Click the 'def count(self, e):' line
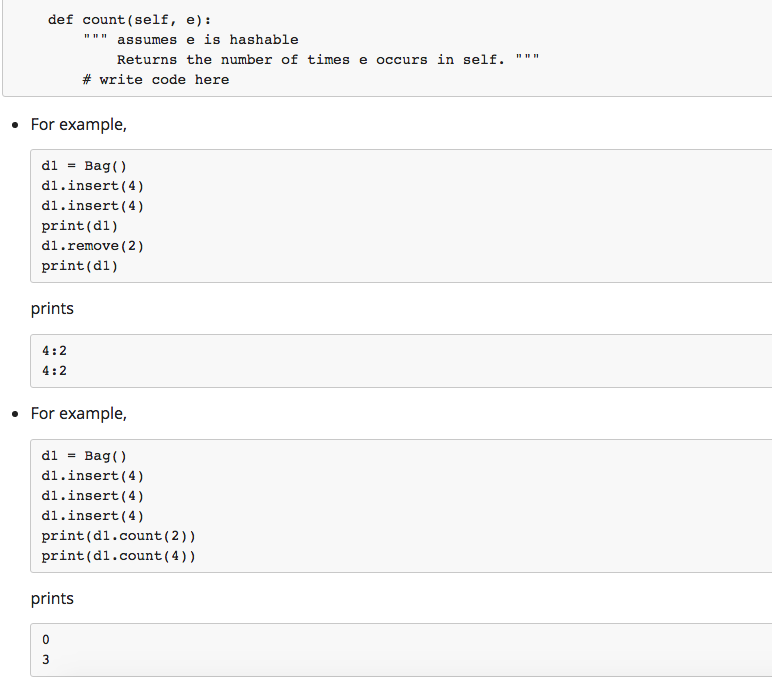This screenshot has height=677, width=772. pyautogui.click(x=129, y=20)
